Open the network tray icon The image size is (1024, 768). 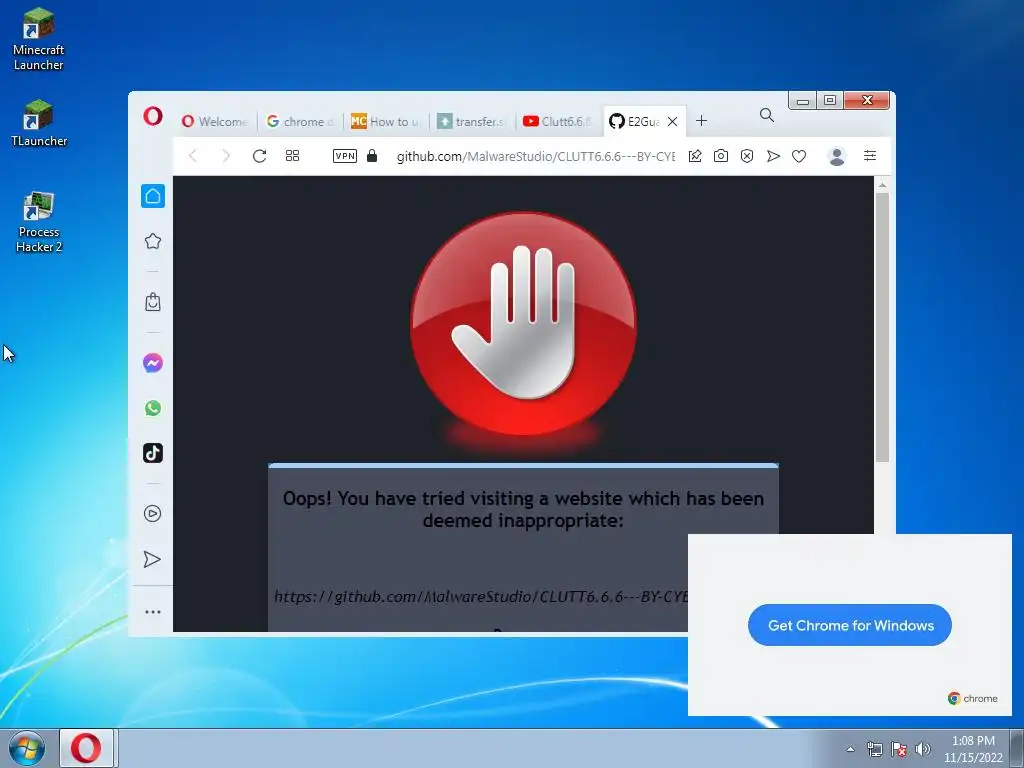point(874,749)
